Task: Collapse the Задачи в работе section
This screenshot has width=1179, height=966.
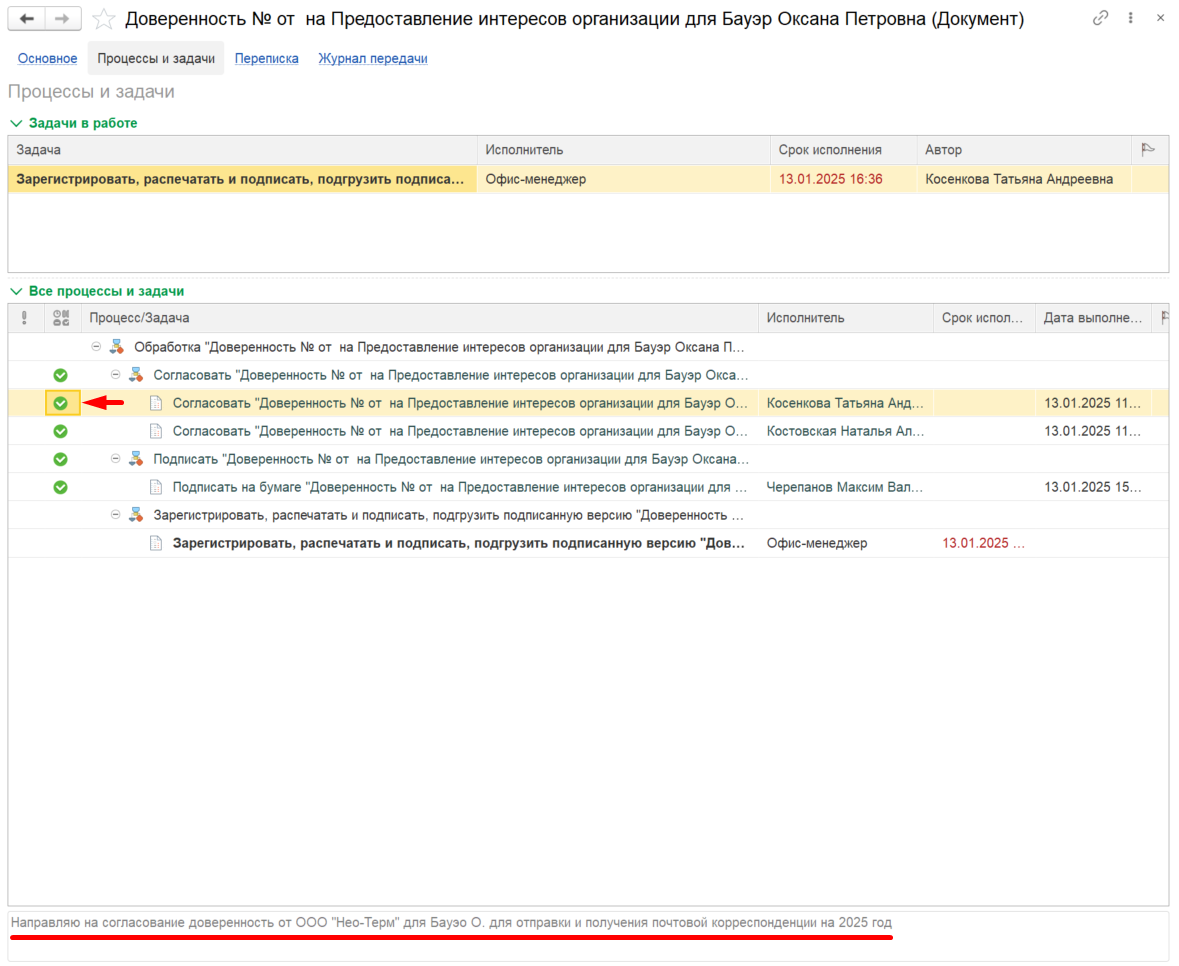Action: click(16, 123)
